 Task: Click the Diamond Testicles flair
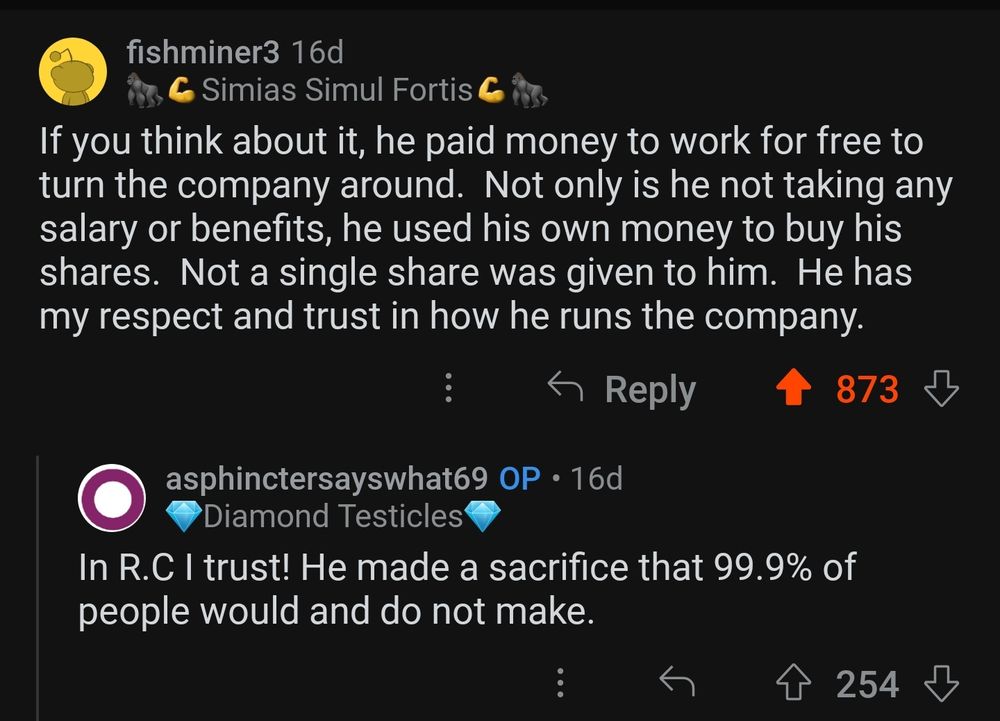[332, 516]
